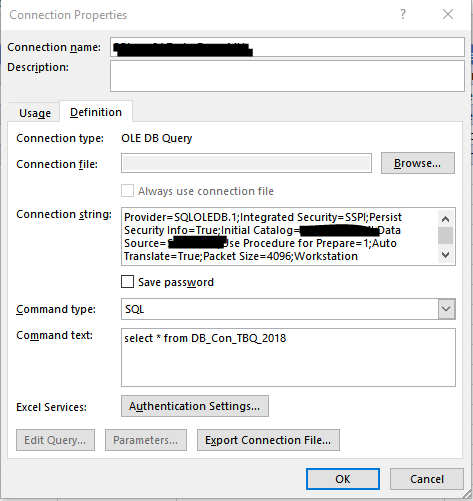Click the OLE DB Query connection type text
This screenshot has width=473, height=501.
[157, 138]
